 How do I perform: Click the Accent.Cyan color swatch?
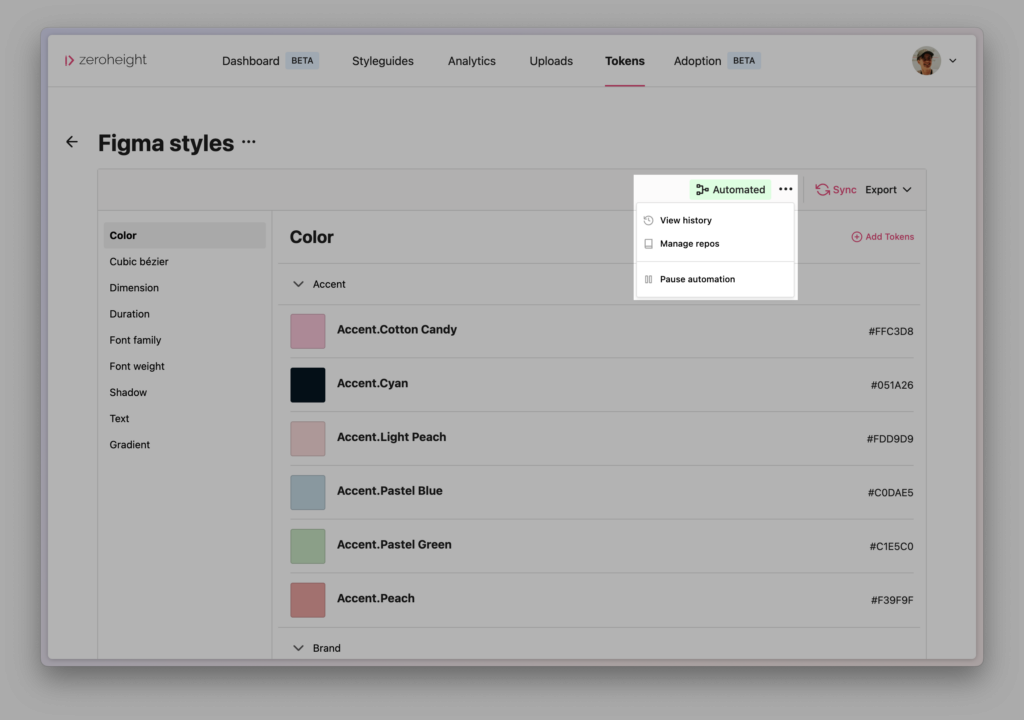308,385
